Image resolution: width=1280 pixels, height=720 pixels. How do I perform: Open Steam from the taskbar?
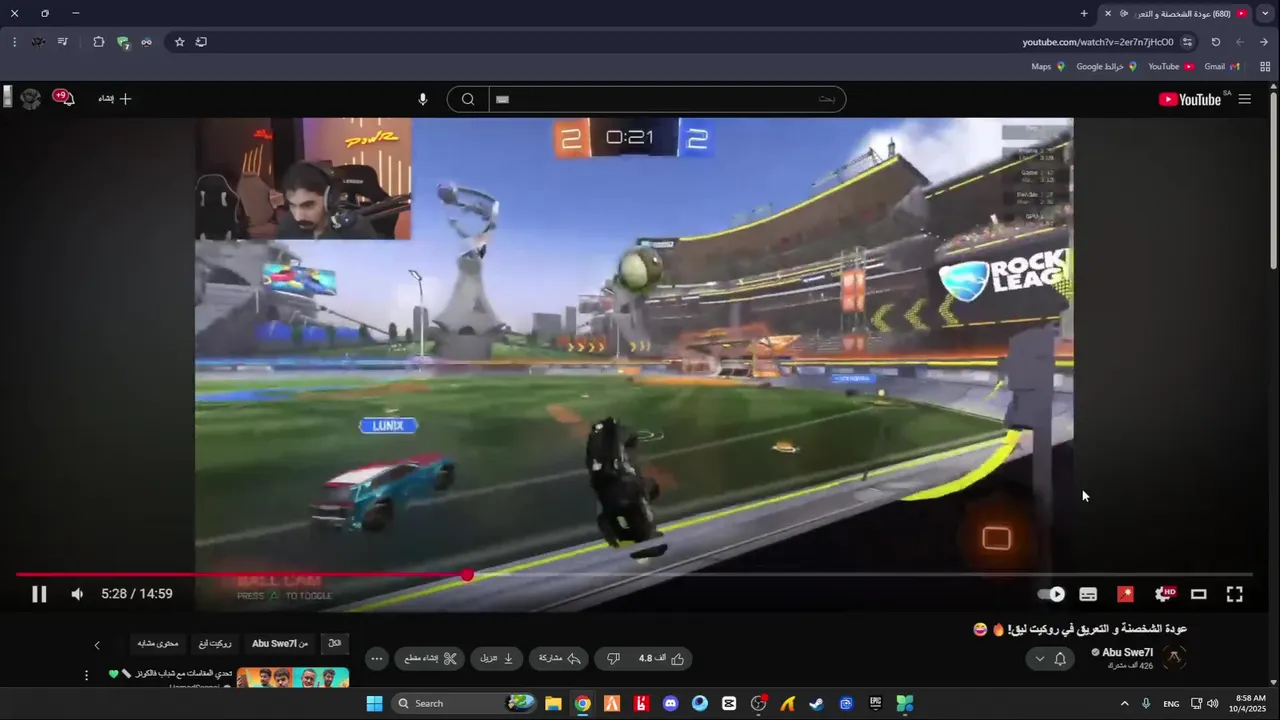[817, 703]
